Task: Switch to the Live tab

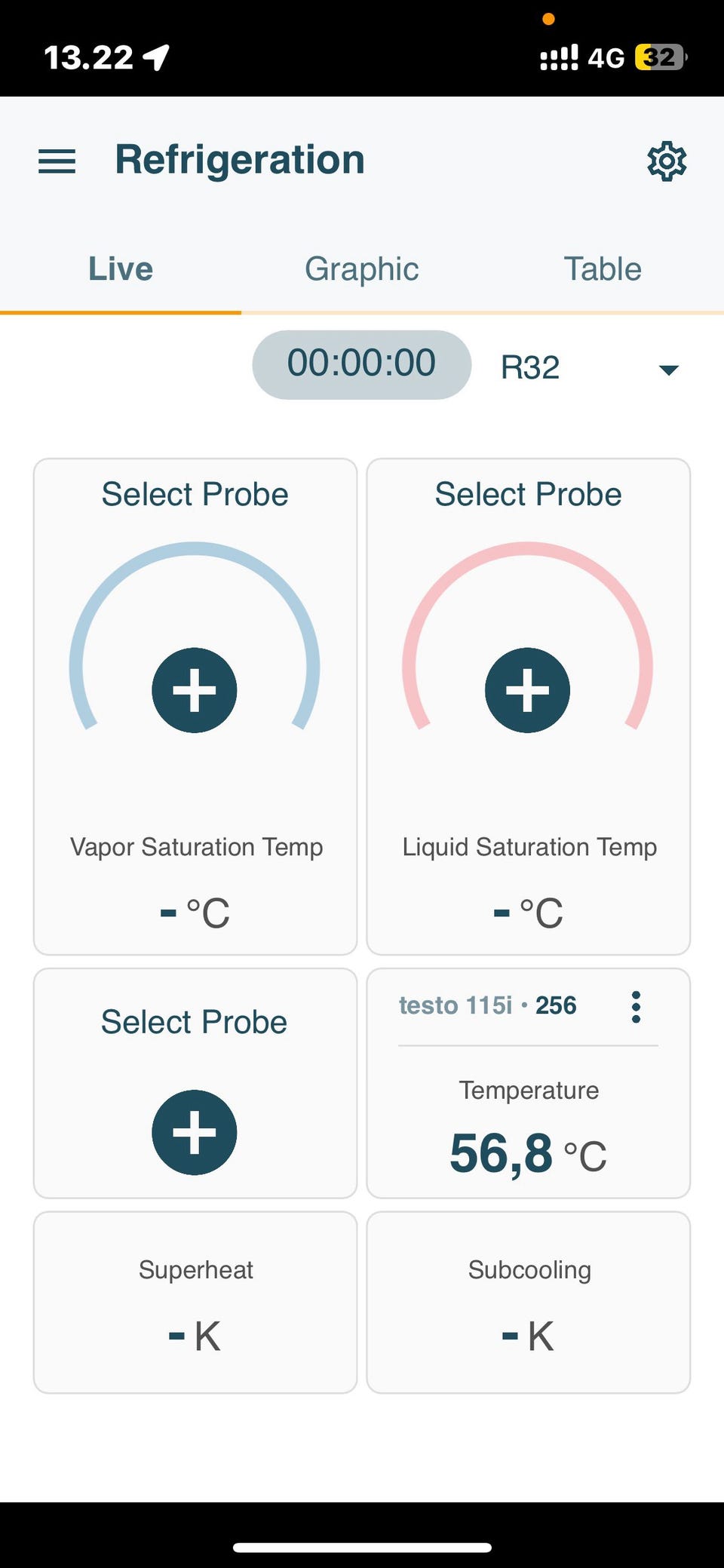Action: click(121, 269)
